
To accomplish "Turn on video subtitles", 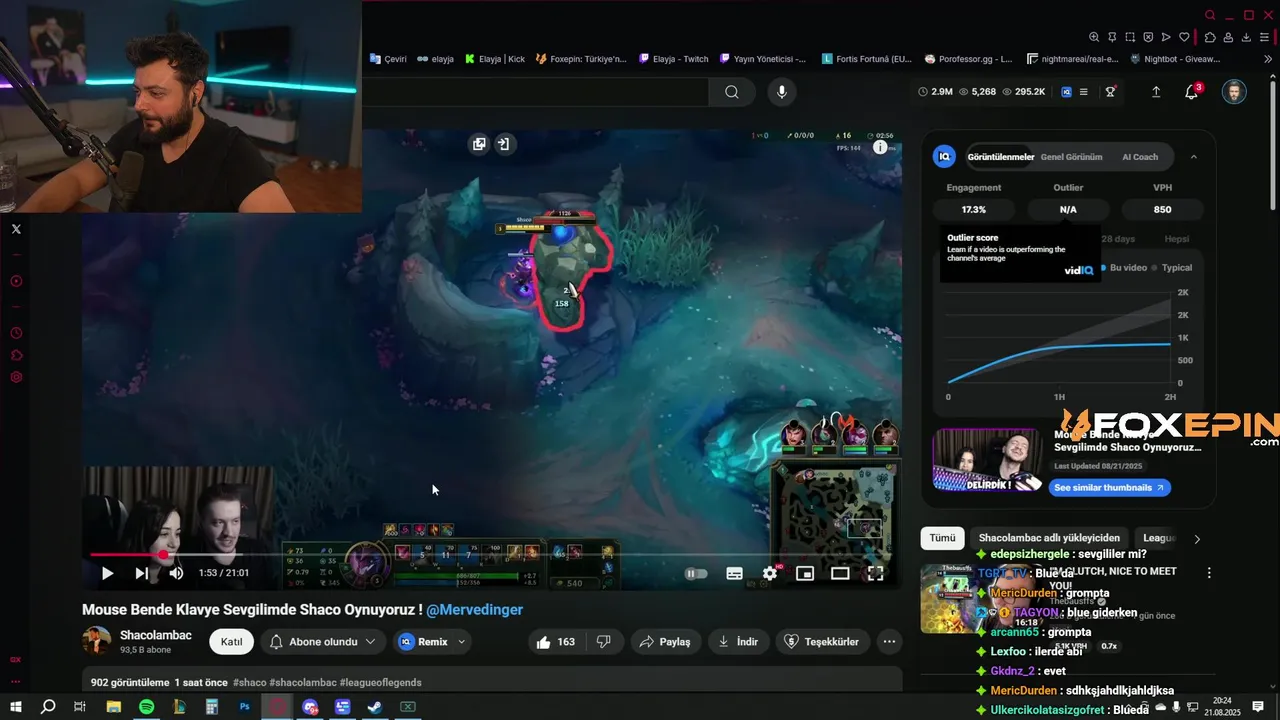I will [734, 573].
